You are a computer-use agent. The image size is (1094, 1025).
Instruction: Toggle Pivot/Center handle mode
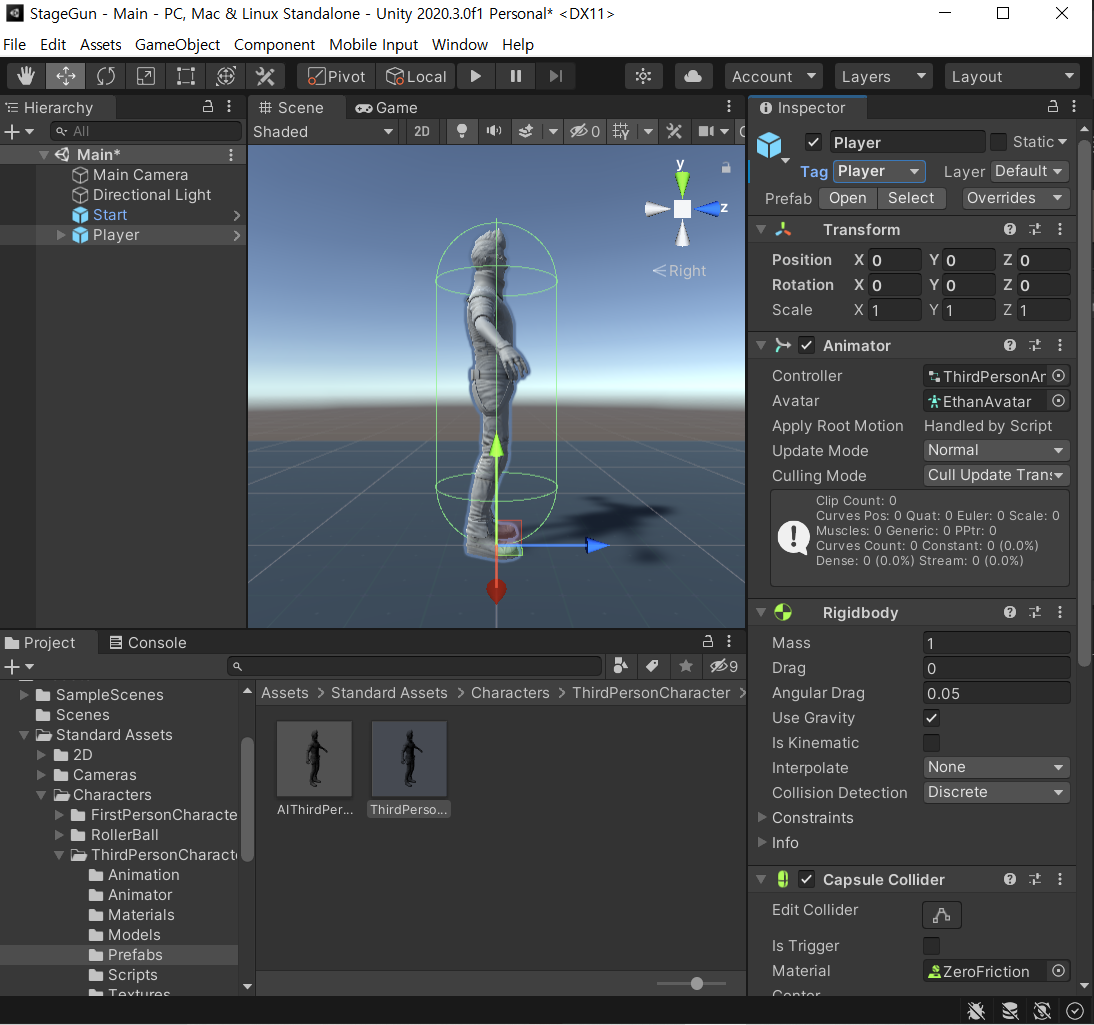(x=336, y=76)
